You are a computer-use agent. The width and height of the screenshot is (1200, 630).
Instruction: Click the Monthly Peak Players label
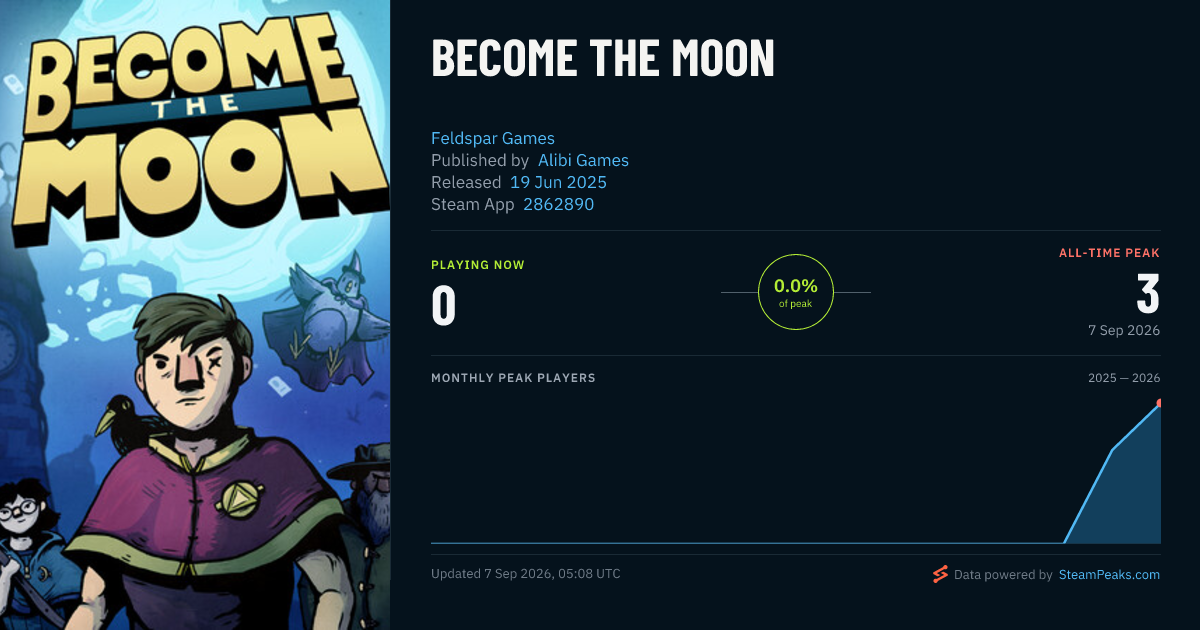click(513, 378)
